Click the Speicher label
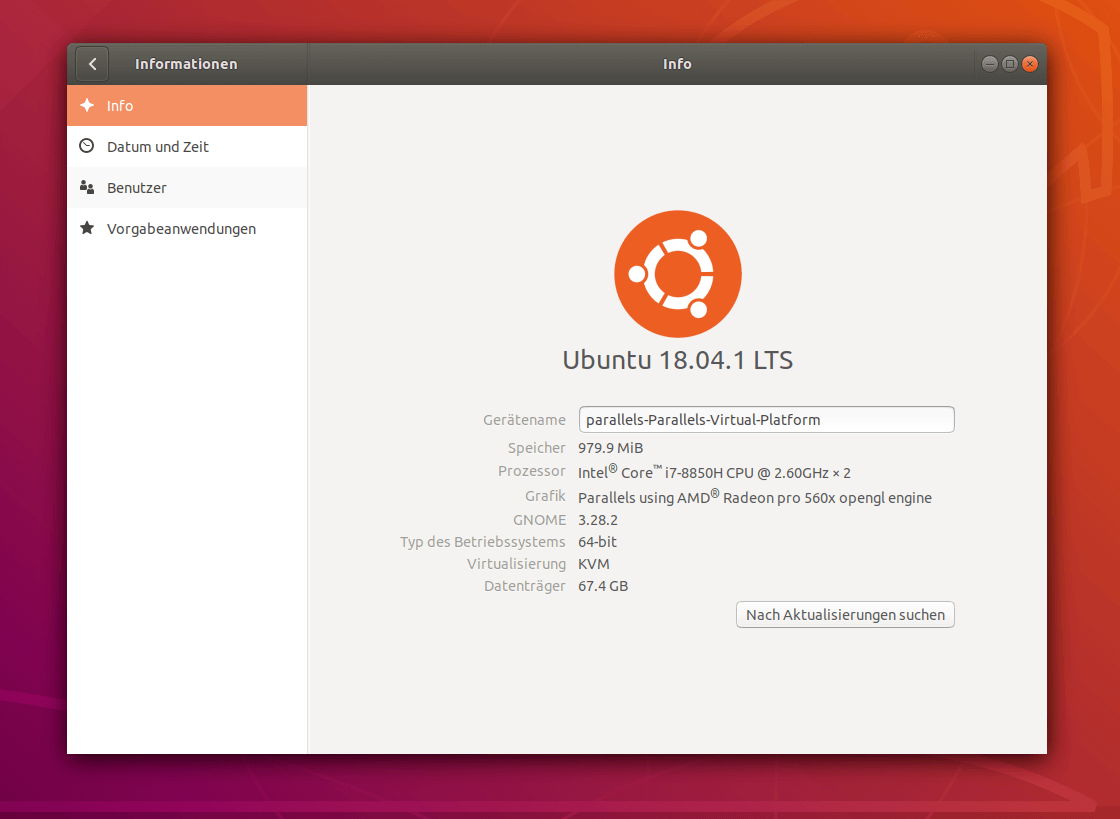This screenshot has width=1120, height=819. pos(536,448)
